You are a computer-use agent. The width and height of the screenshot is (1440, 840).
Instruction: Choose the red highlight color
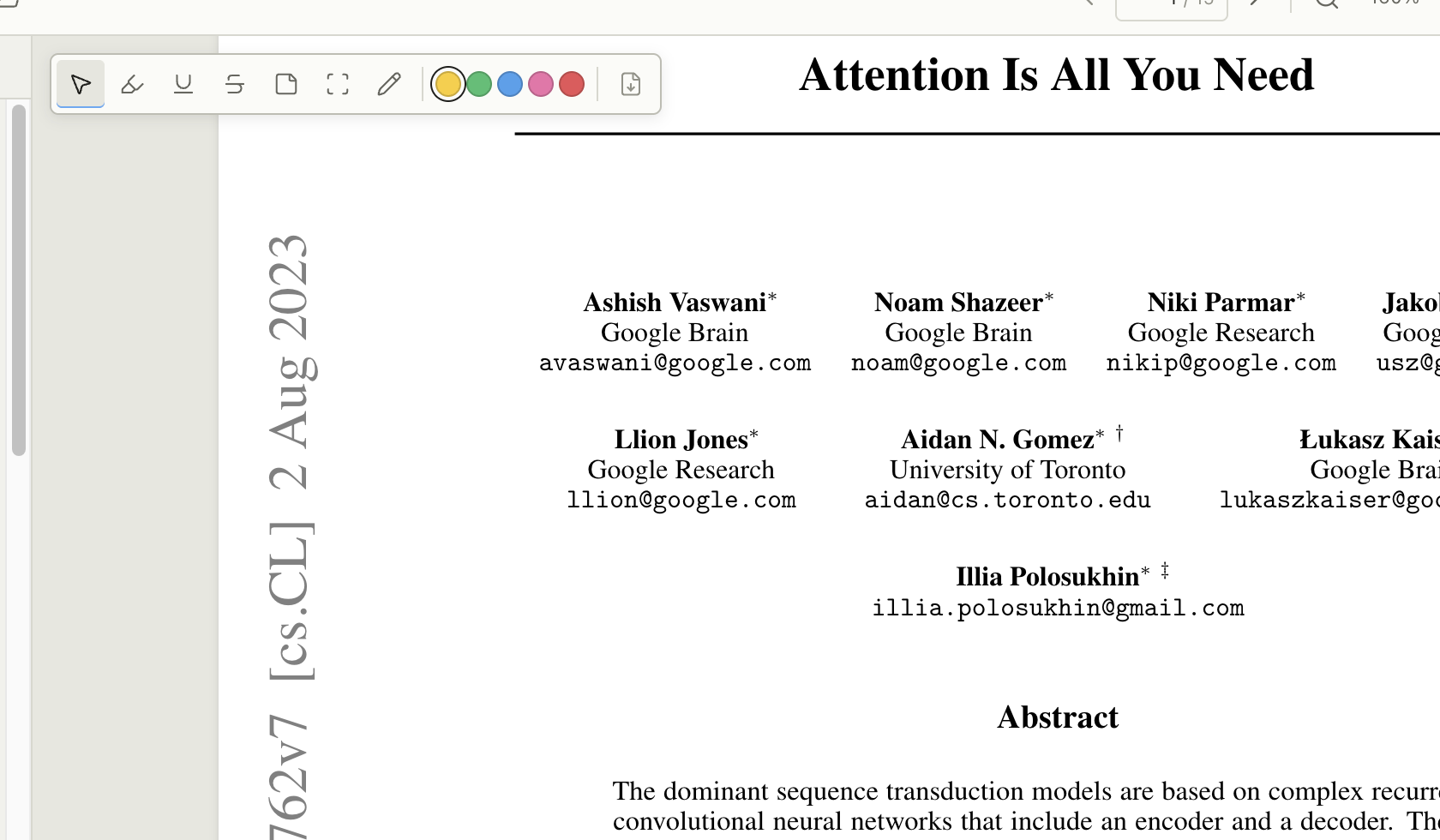point(572,84)
